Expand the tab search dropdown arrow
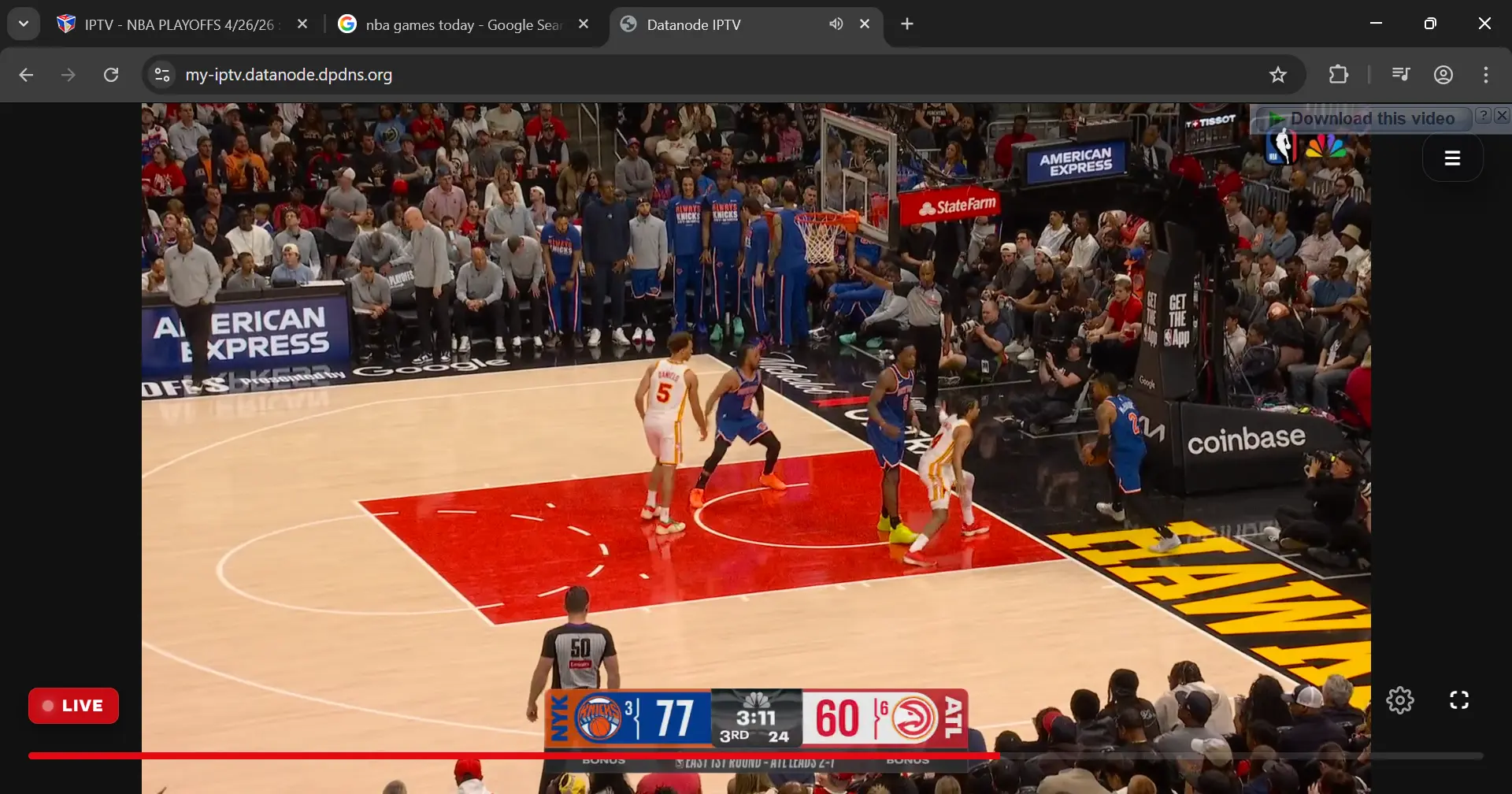Viewport: 1512px width, 794px height. 24,24
